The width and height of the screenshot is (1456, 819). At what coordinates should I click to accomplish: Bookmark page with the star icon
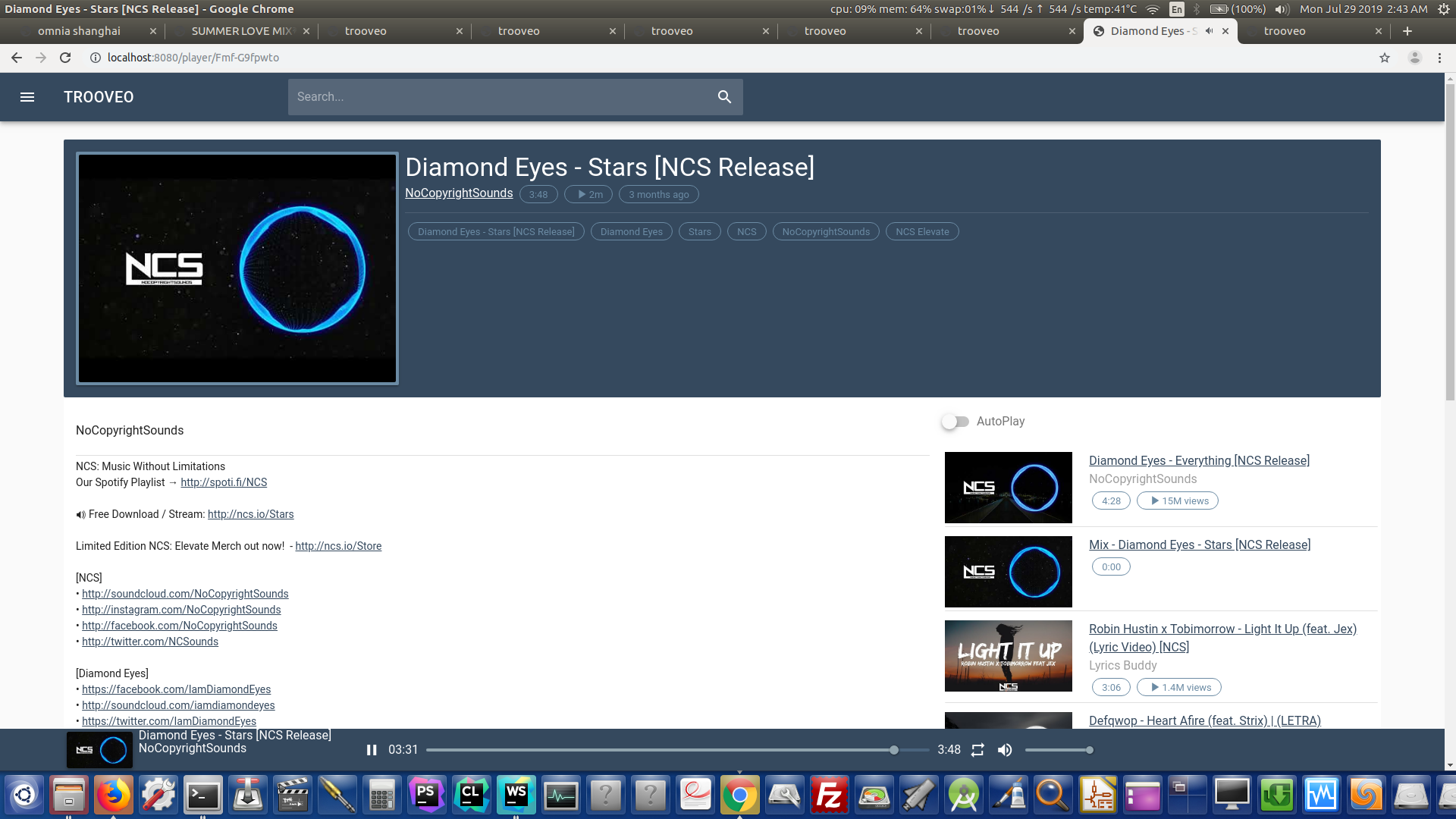tap(1384, 58)
